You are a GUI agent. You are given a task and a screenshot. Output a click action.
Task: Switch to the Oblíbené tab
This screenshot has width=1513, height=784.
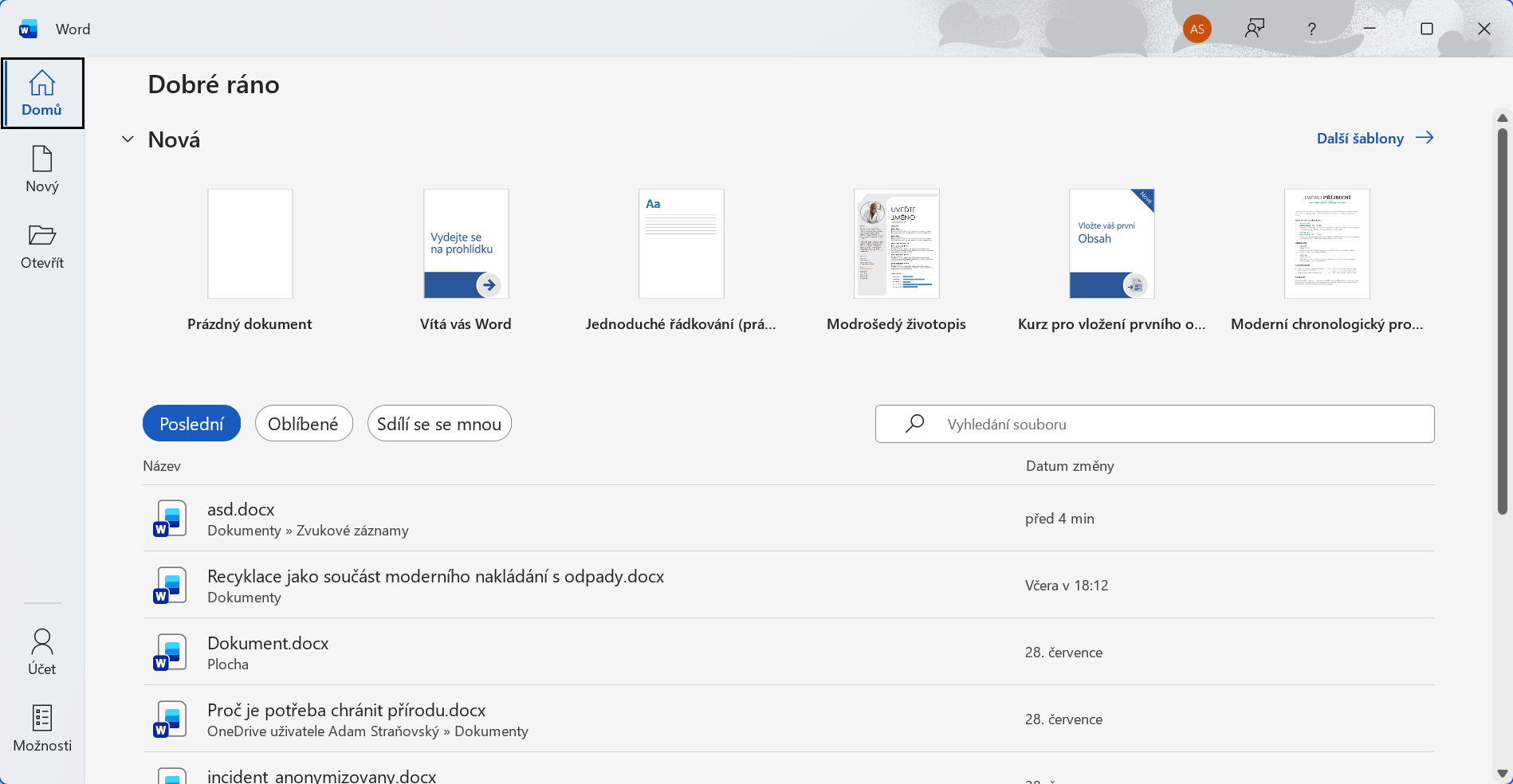[304, 424]
